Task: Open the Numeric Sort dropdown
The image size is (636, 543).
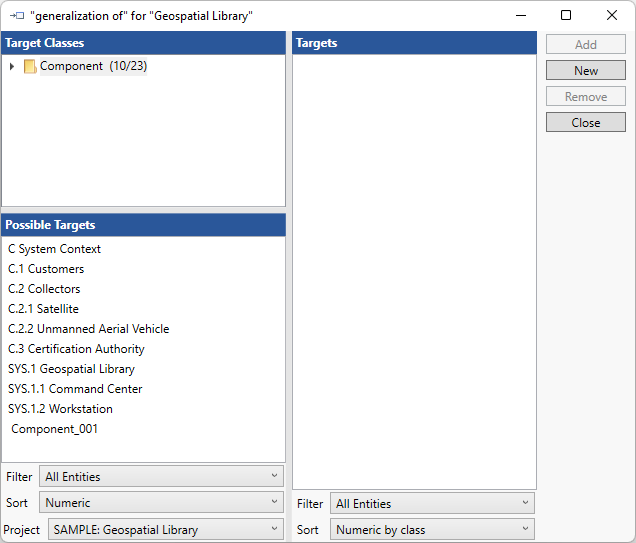Action: (161, 503)
